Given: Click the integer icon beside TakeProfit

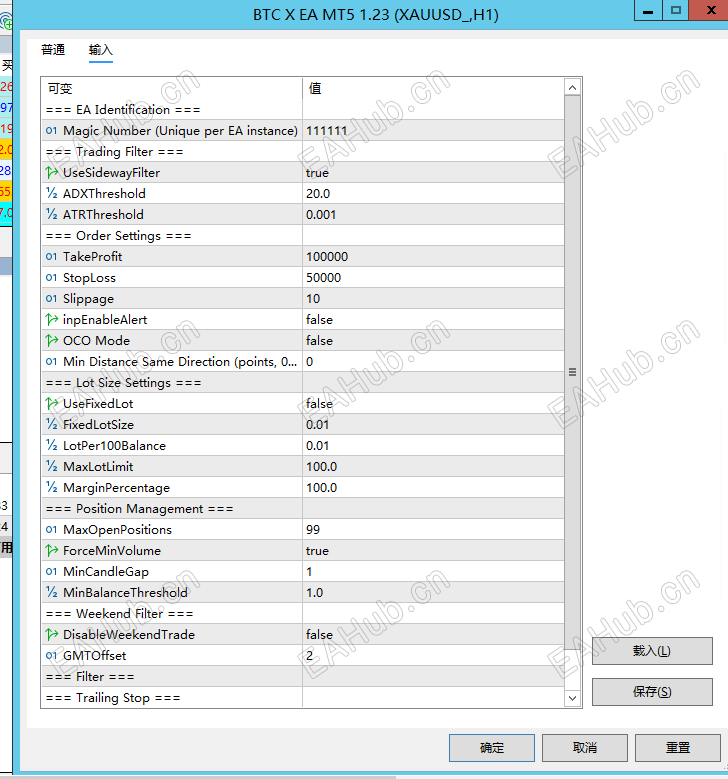Looking at the screenshot, I should pos(51,257).
